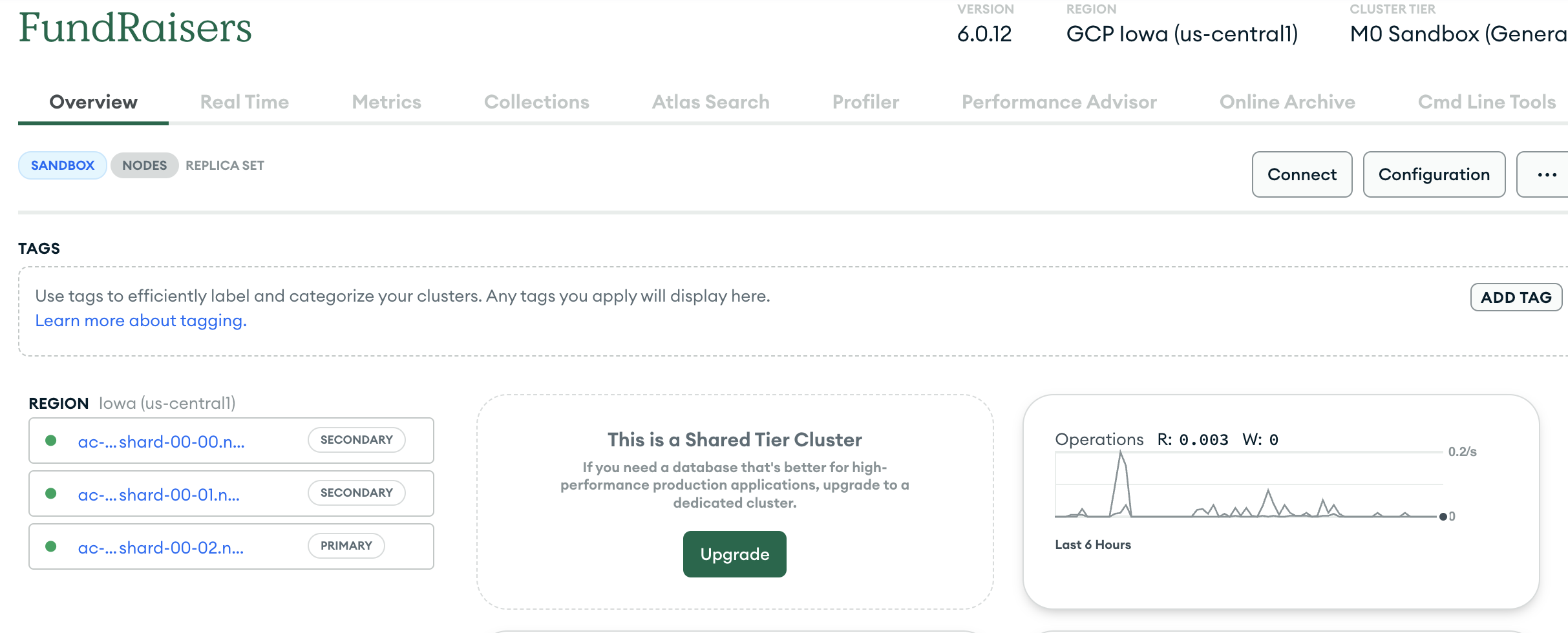Click the green status dot of shard-00-01

(51, 493)
